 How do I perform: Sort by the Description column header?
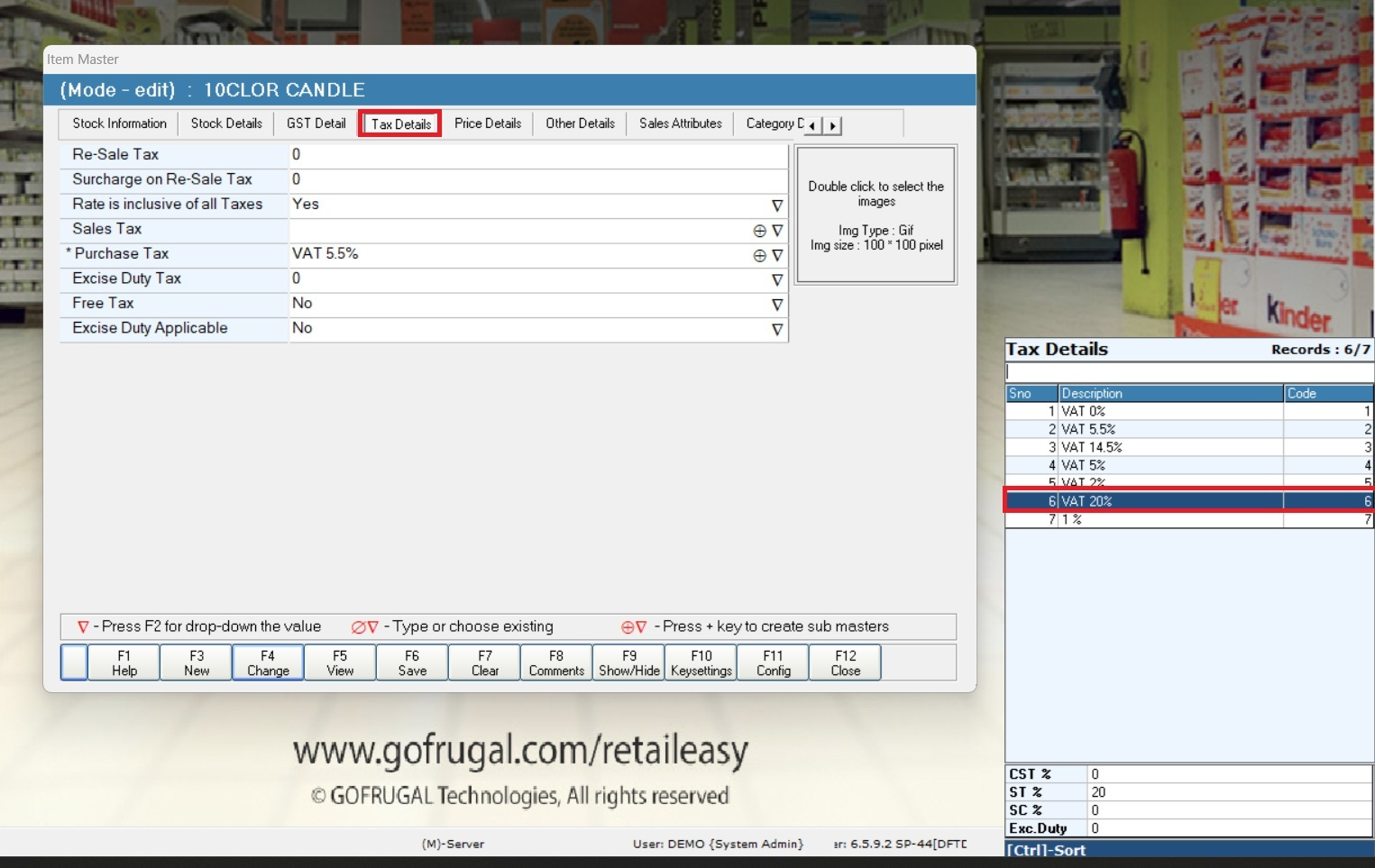[x=1171, y=393]
